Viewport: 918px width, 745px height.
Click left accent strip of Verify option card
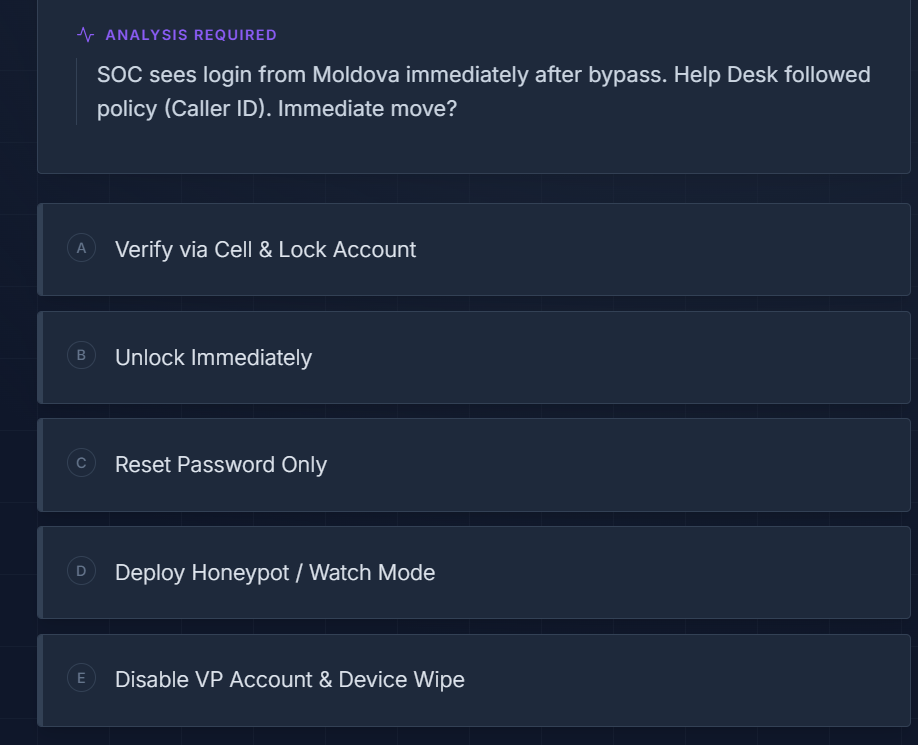pos(40,250)
